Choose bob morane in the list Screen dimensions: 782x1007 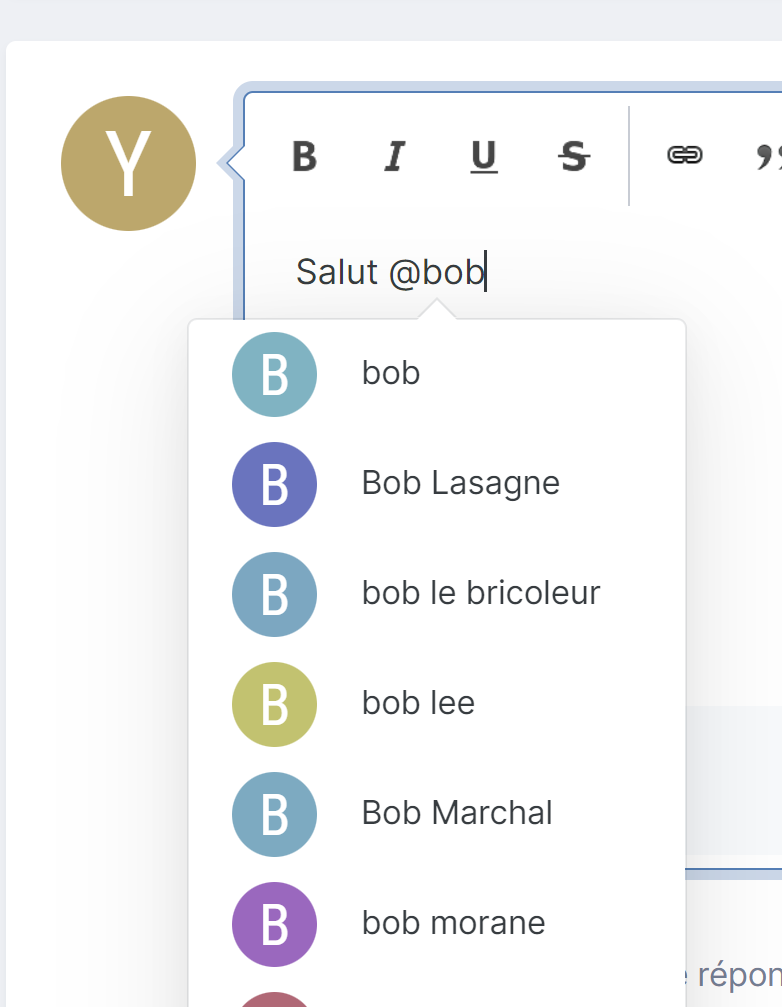(x=437, y=924)
